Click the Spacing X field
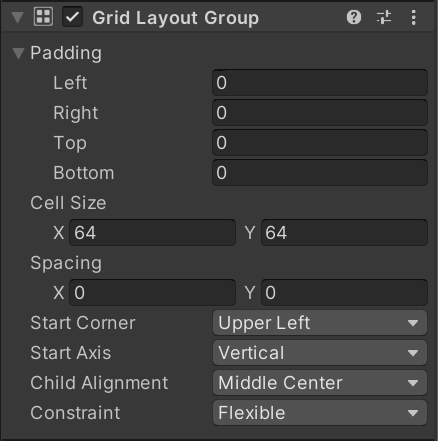 click(152, 293)
